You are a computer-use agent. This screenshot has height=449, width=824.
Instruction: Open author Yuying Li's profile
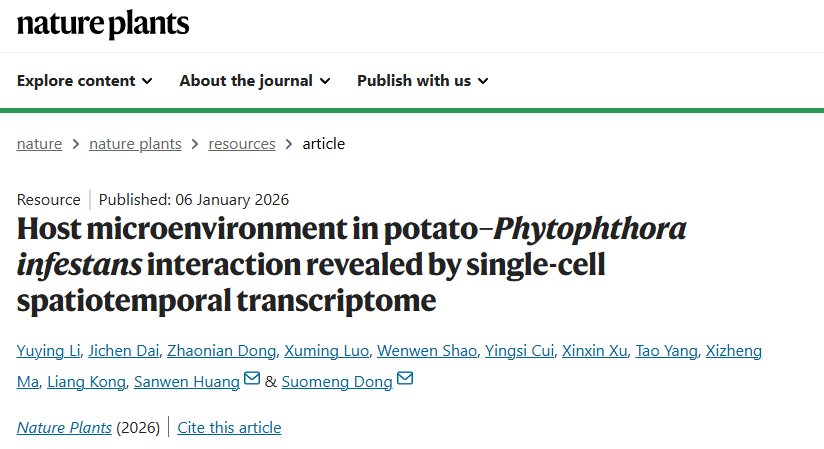tap(46, 350)
